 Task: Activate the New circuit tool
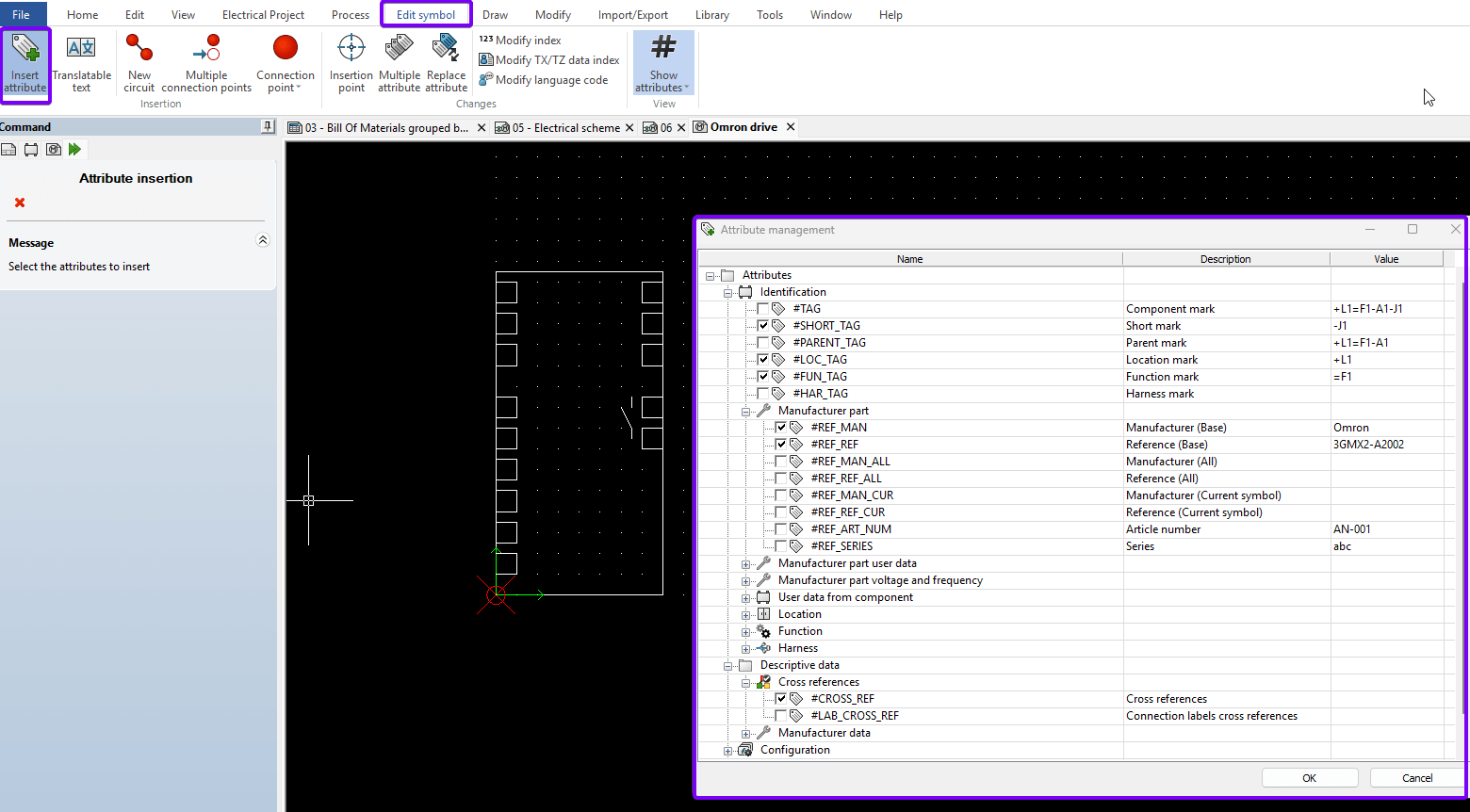point(139,65)
